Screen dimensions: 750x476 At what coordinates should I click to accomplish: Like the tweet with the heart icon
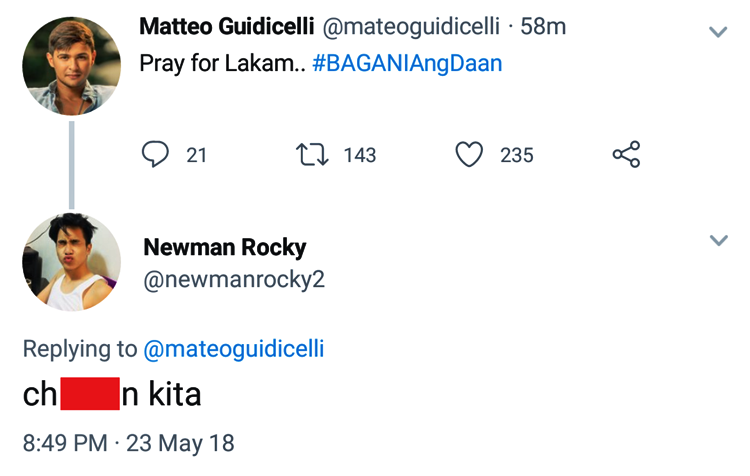[469, 155]
